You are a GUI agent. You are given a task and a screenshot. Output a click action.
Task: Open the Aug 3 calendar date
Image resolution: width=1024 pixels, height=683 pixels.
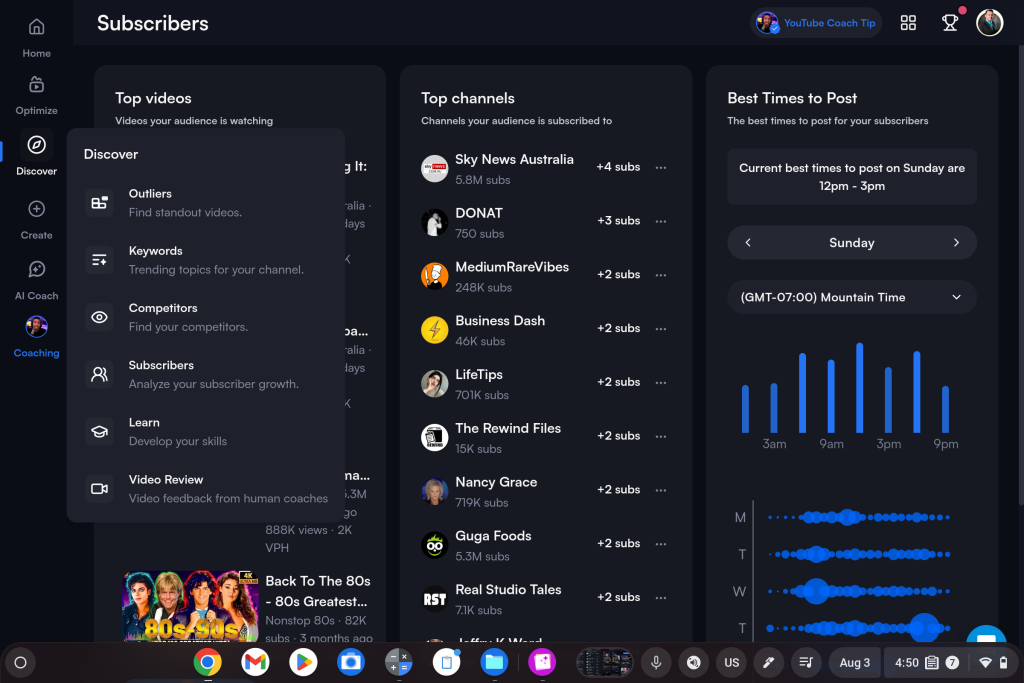(x=854, y=663)
